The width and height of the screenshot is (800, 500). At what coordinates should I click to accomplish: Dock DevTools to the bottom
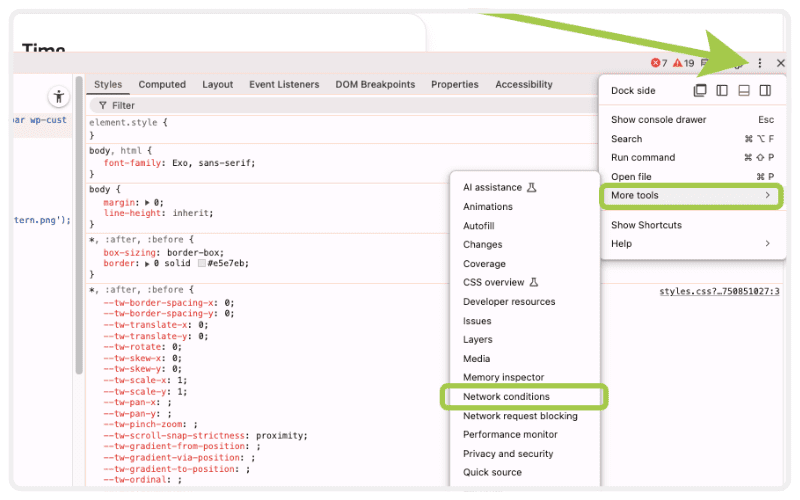click(743, 90)
